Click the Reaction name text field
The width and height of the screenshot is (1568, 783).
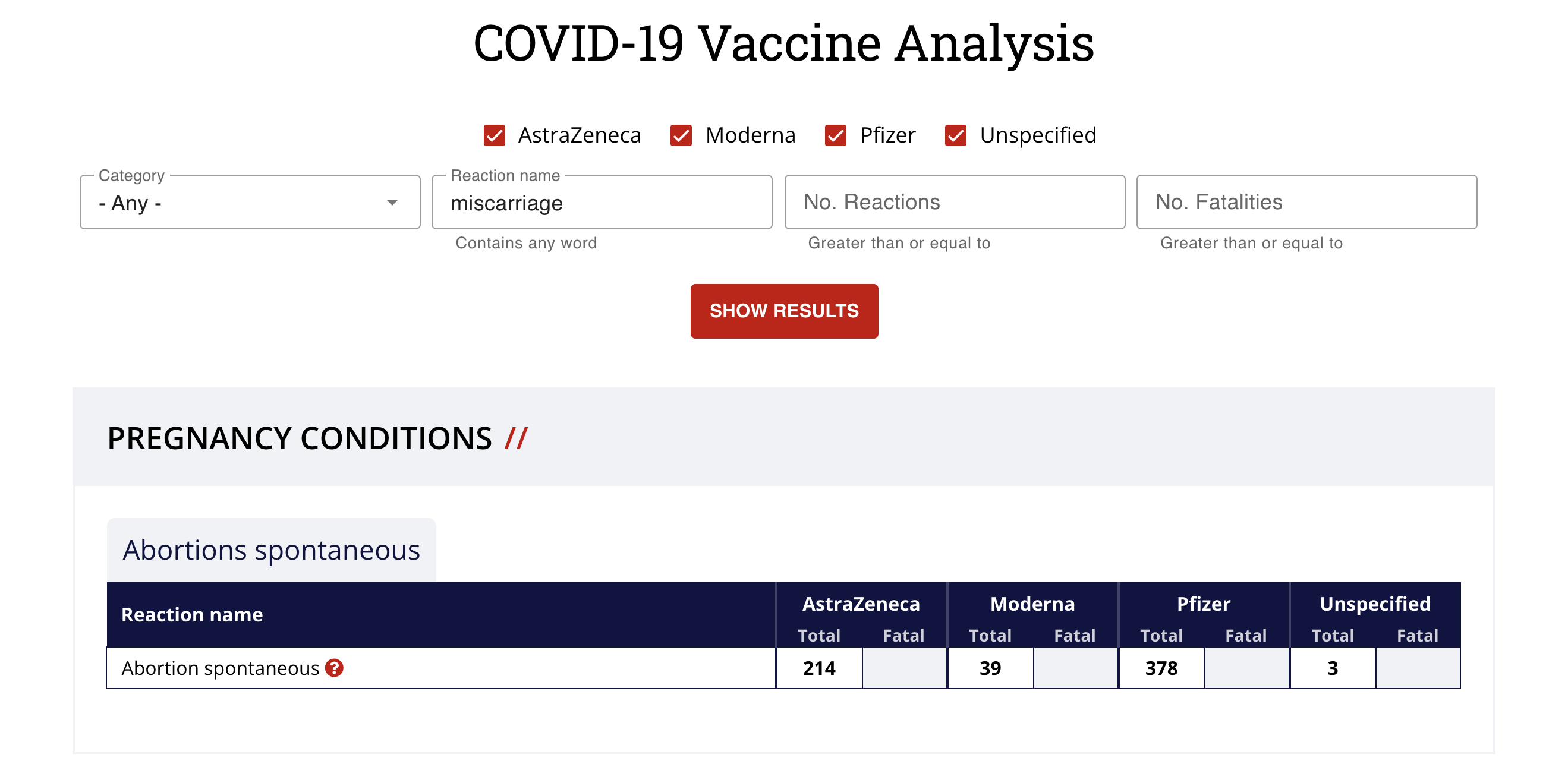coord(602,203)
